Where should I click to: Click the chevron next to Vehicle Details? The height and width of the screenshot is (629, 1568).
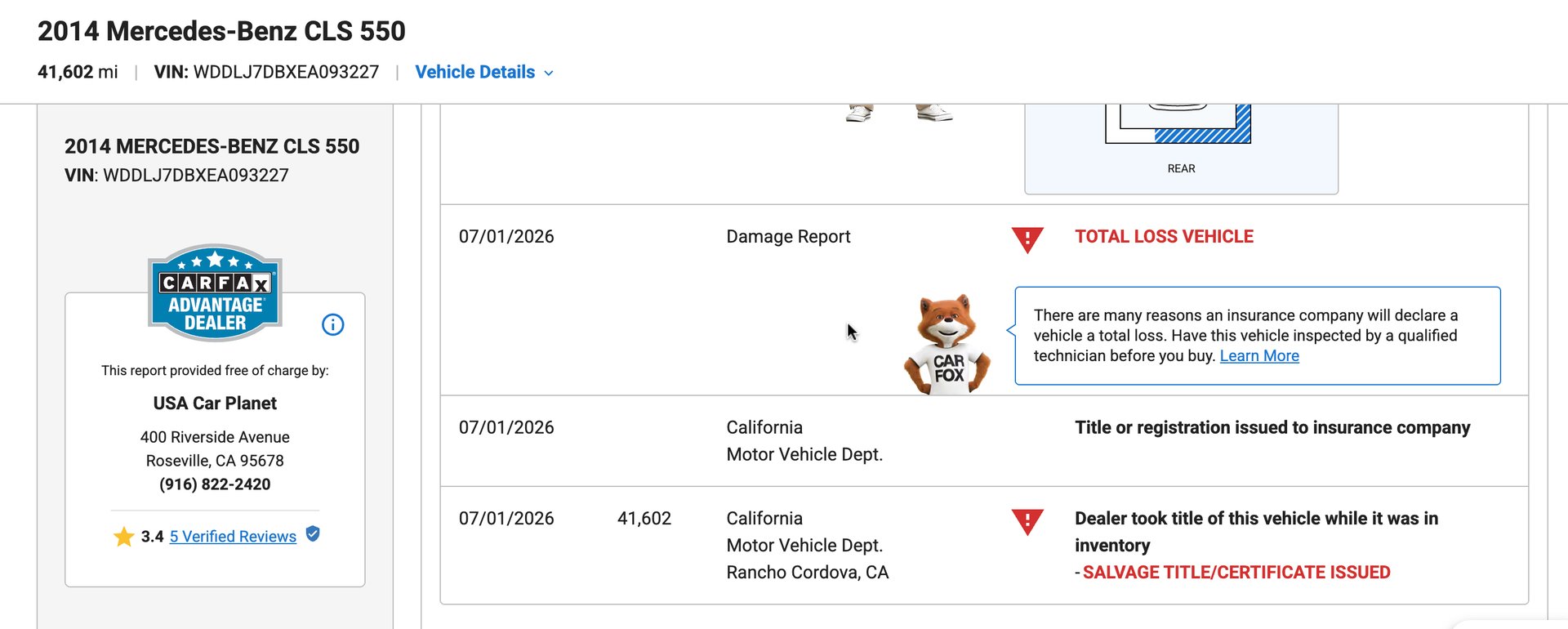coord(549,73)
